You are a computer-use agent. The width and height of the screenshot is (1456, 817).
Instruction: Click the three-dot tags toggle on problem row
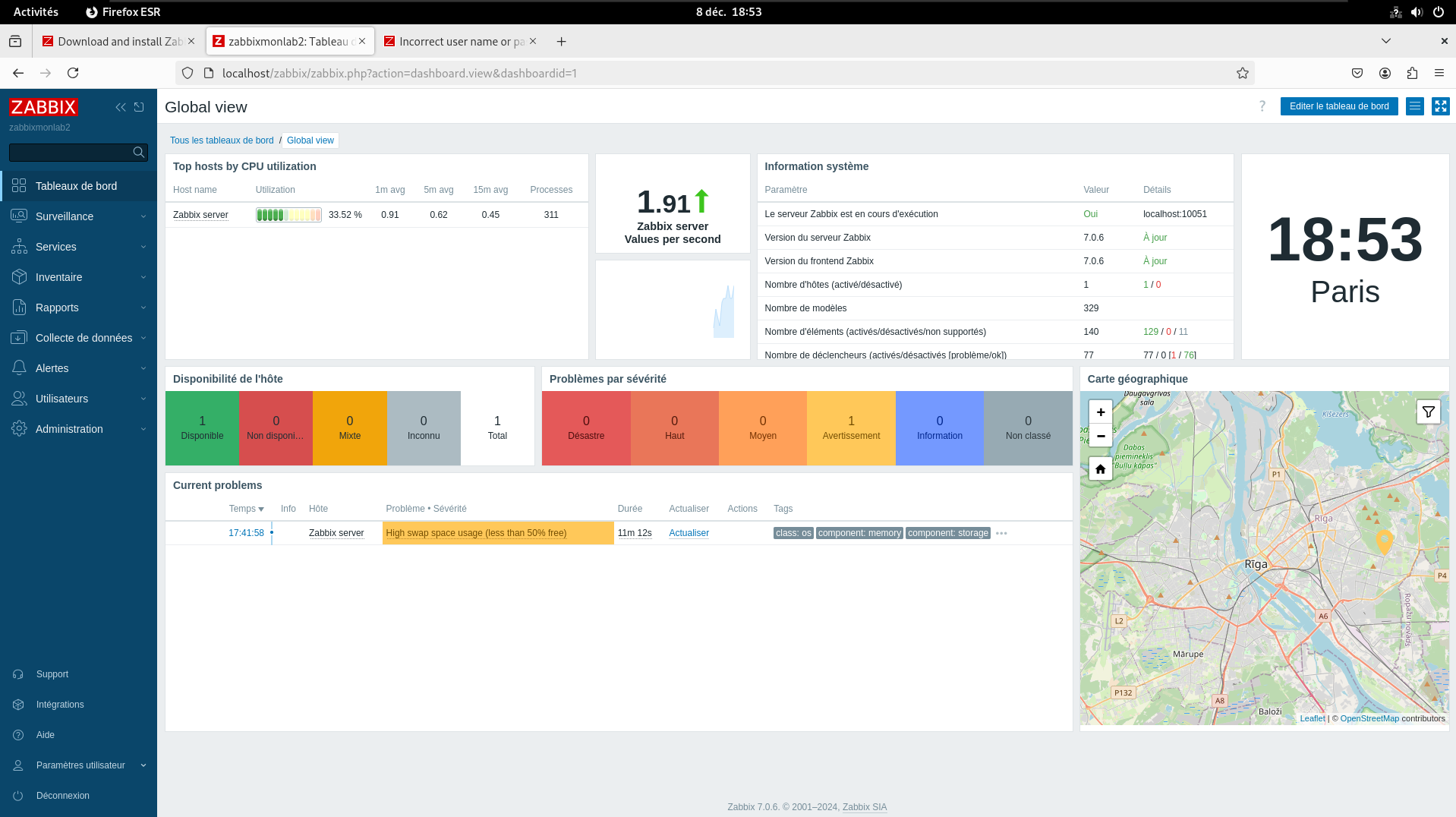[1001, 533]
